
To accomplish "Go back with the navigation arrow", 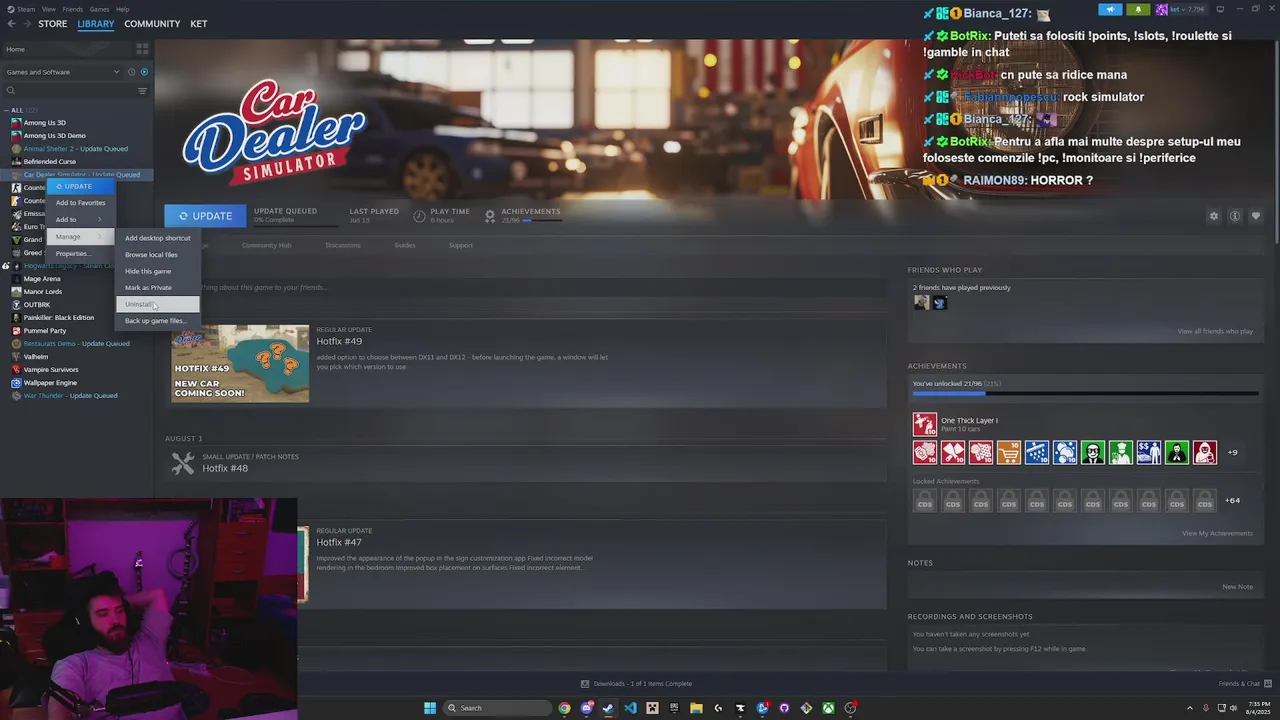I will tap(11, 24).
